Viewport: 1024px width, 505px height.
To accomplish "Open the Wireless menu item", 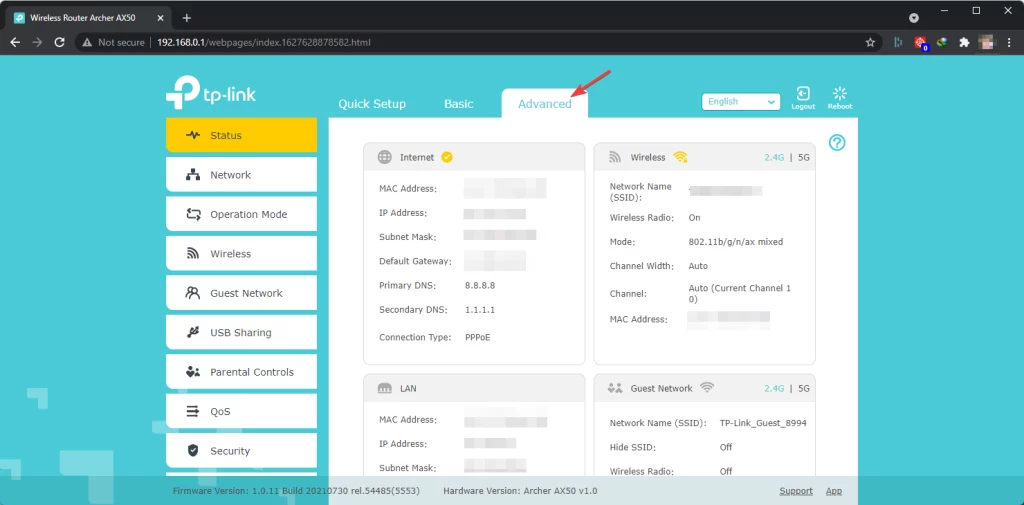I will (241, 253).
